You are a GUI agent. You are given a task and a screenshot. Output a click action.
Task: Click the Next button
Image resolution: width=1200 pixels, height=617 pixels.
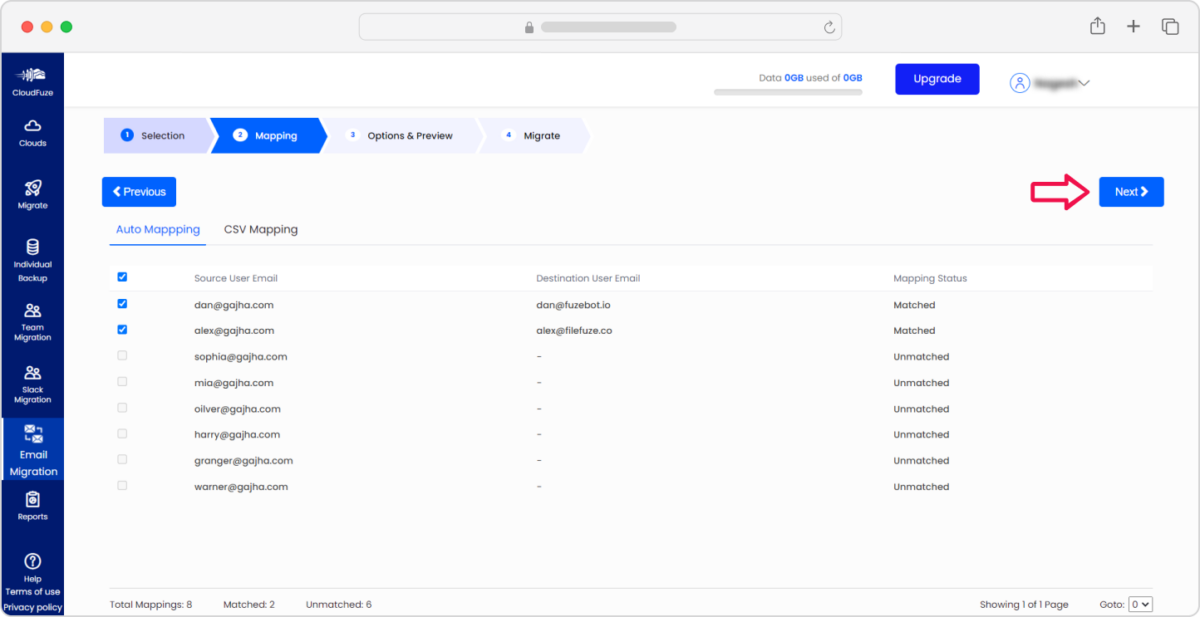[1131, 191]
